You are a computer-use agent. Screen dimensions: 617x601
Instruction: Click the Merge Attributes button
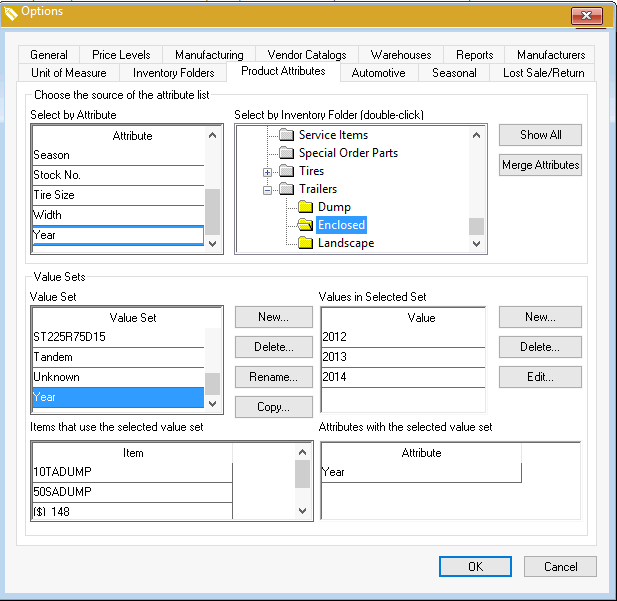click(x=540, y=165)
